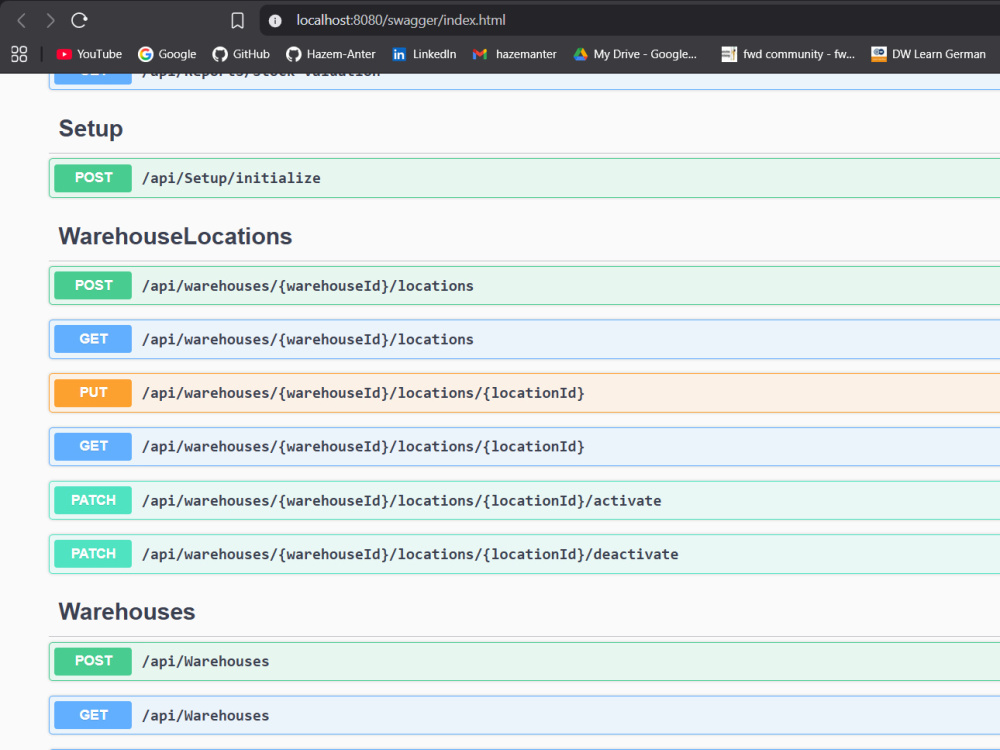Expand PATCH locations/{locationId}/activate endpoint

524,501
